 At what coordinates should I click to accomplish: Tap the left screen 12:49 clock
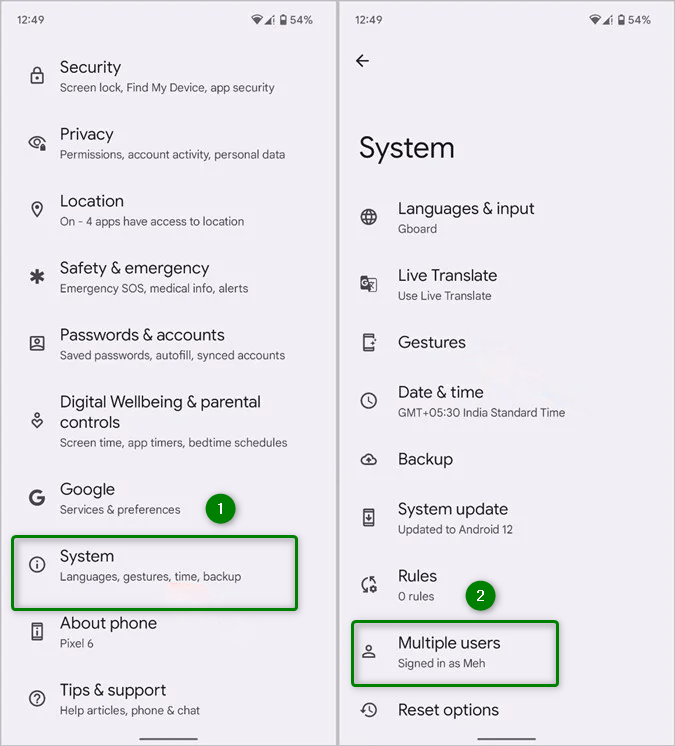(30, 20)
